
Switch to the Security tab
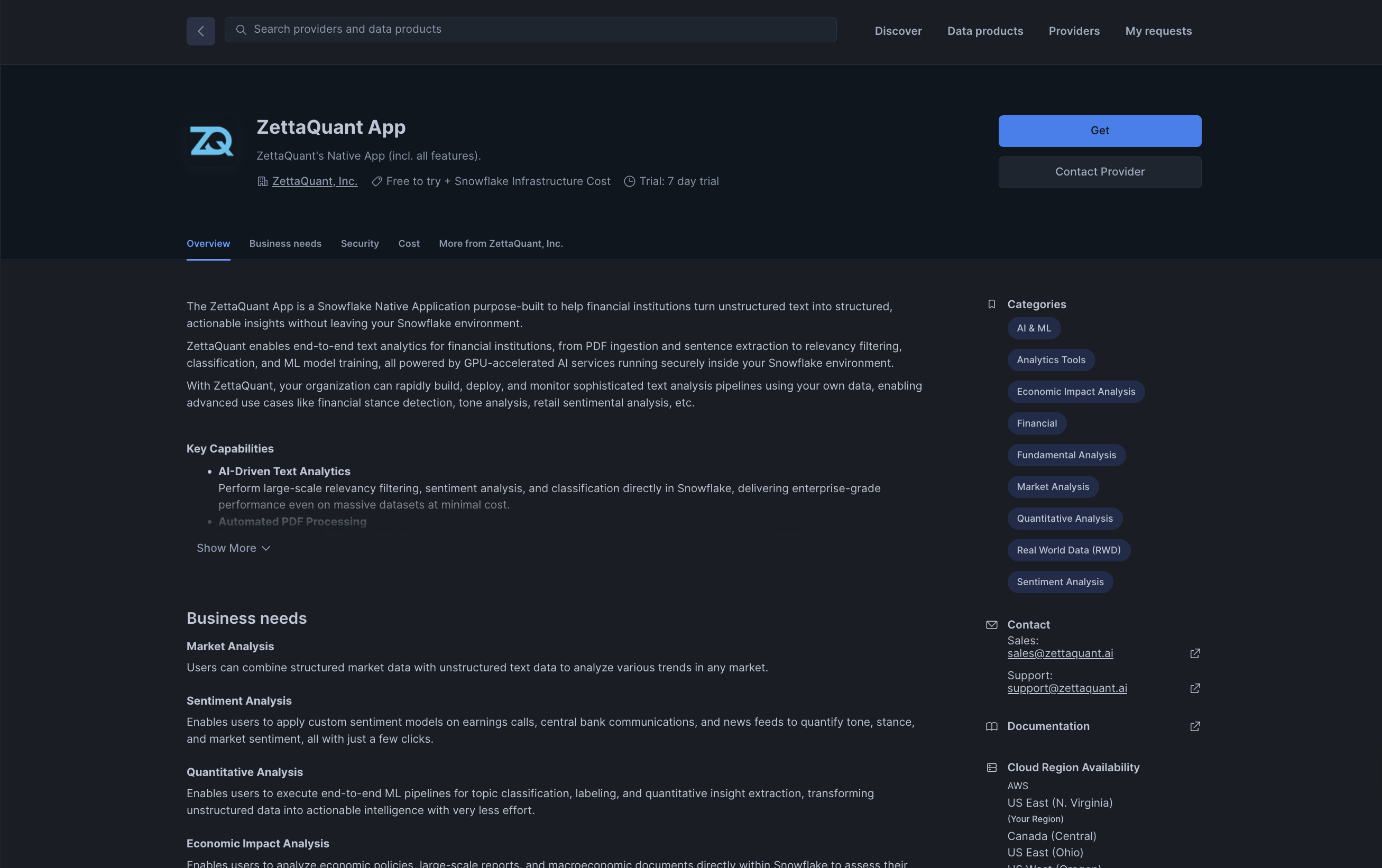[x=360, y=243]
